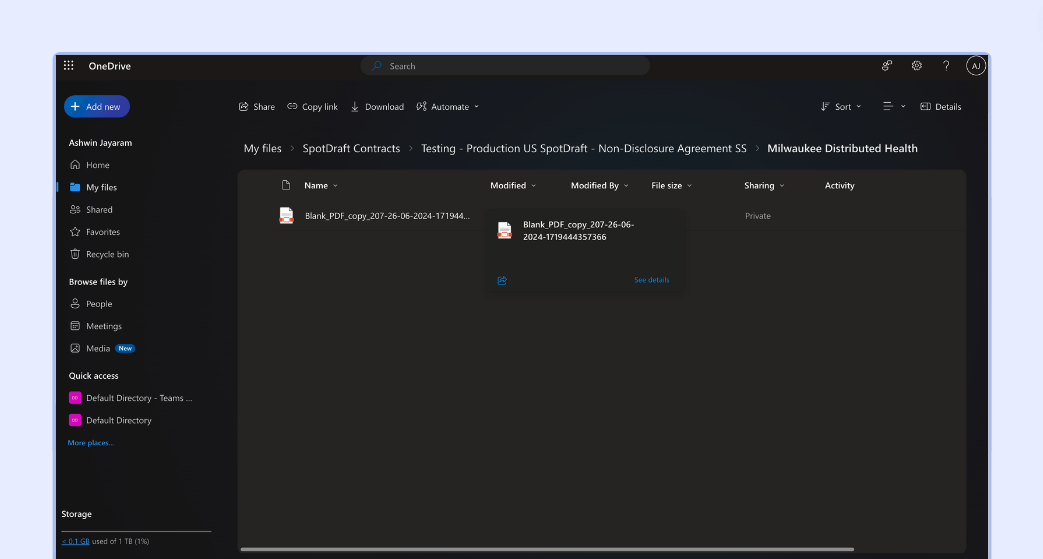Open Recycle bin in sidebar

(x=107, y=254)
